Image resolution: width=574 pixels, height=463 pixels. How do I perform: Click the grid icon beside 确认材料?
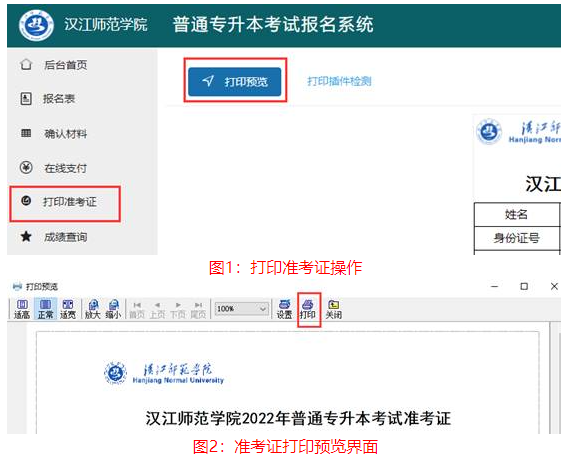26,133
